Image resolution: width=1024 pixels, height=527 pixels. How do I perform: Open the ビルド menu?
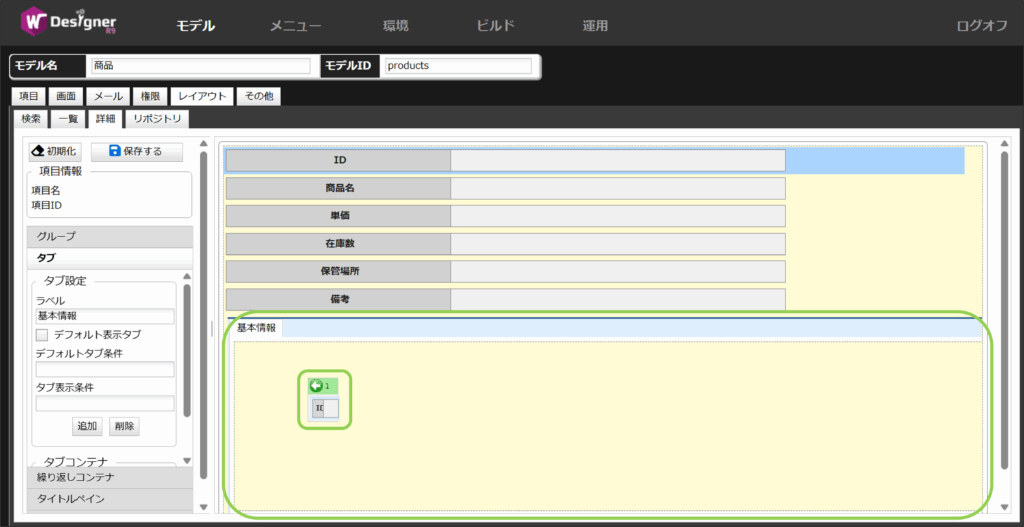click(495, 26)
